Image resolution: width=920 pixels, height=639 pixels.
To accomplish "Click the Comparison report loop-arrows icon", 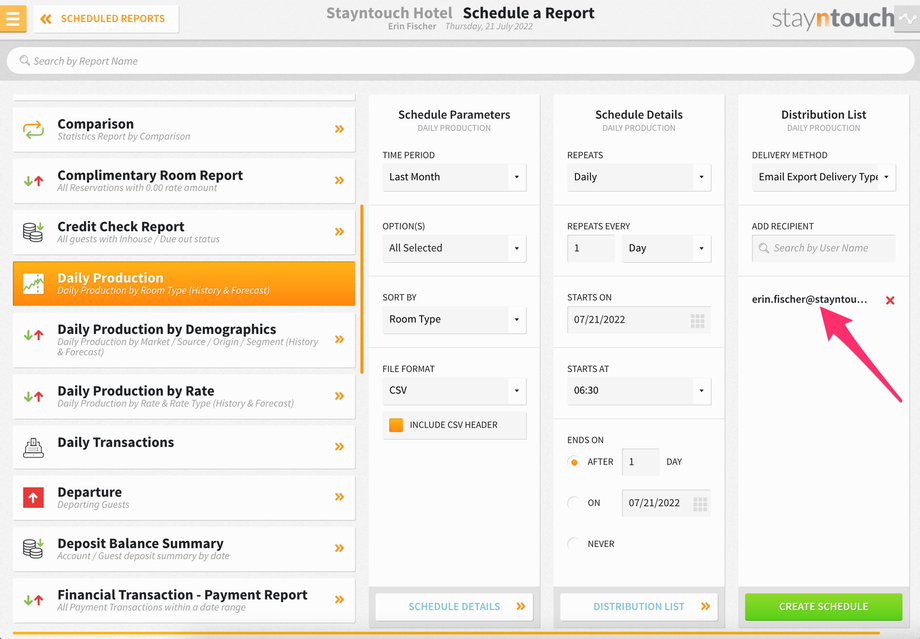I will pos(33,130).
